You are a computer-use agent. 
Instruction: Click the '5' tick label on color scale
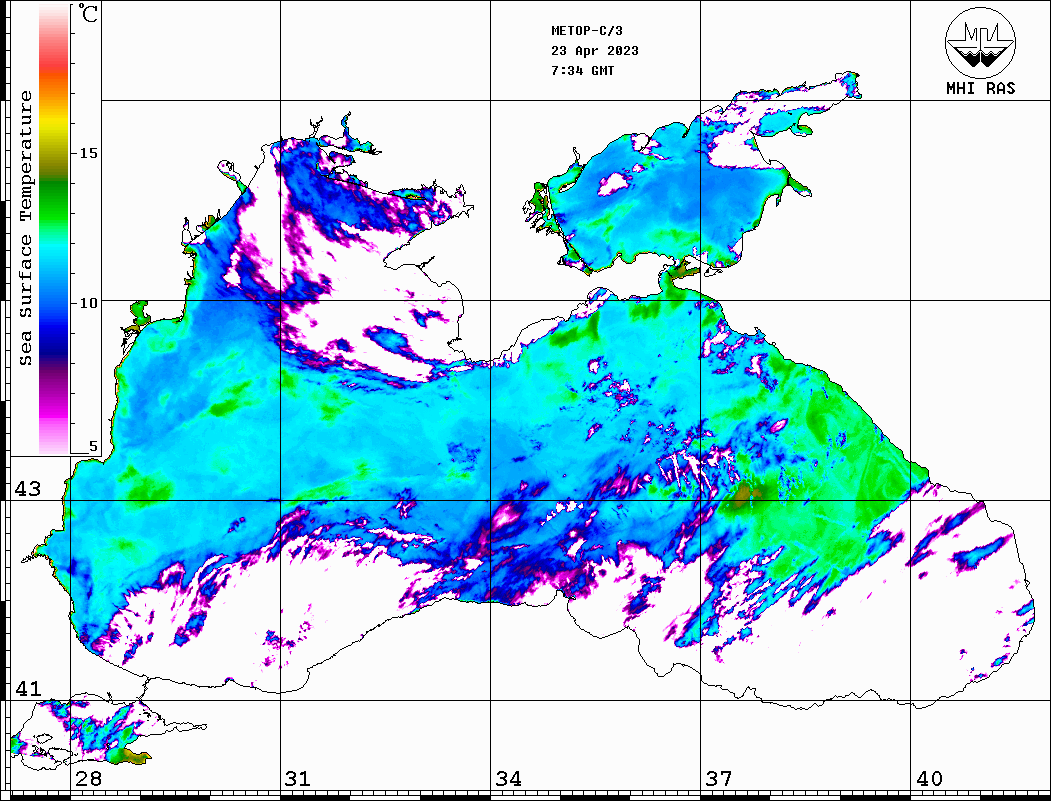(x=93, y=446)
